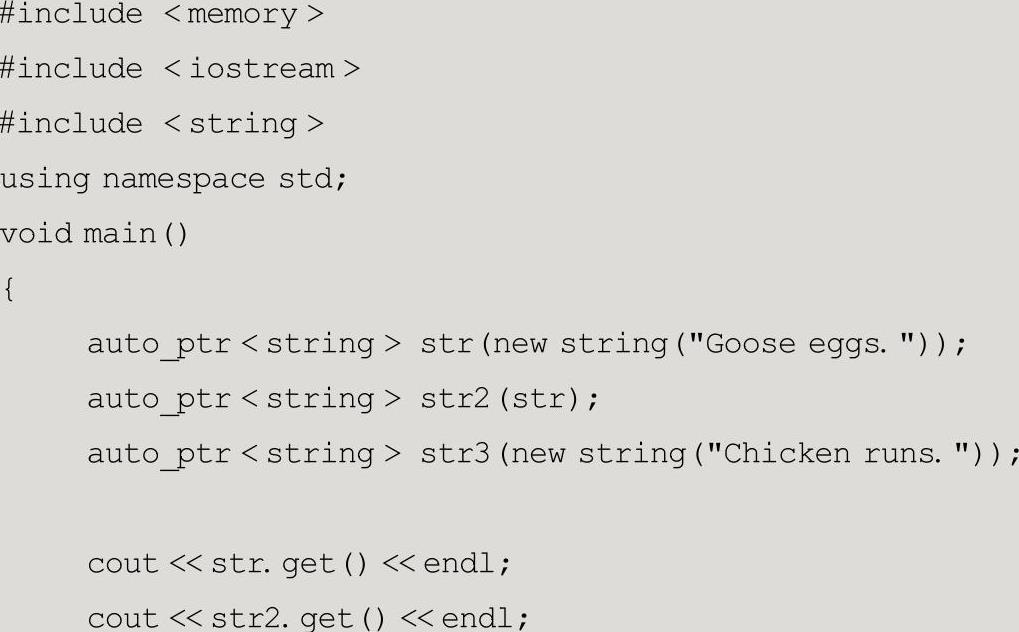
Task: Click the void keyword before main
Action: tap(36, 233)
